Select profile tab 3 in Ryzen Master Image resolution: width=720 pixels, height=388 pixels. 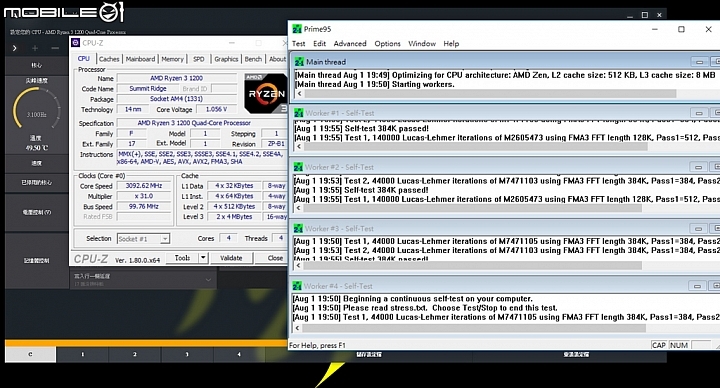(x=186, y=354)
